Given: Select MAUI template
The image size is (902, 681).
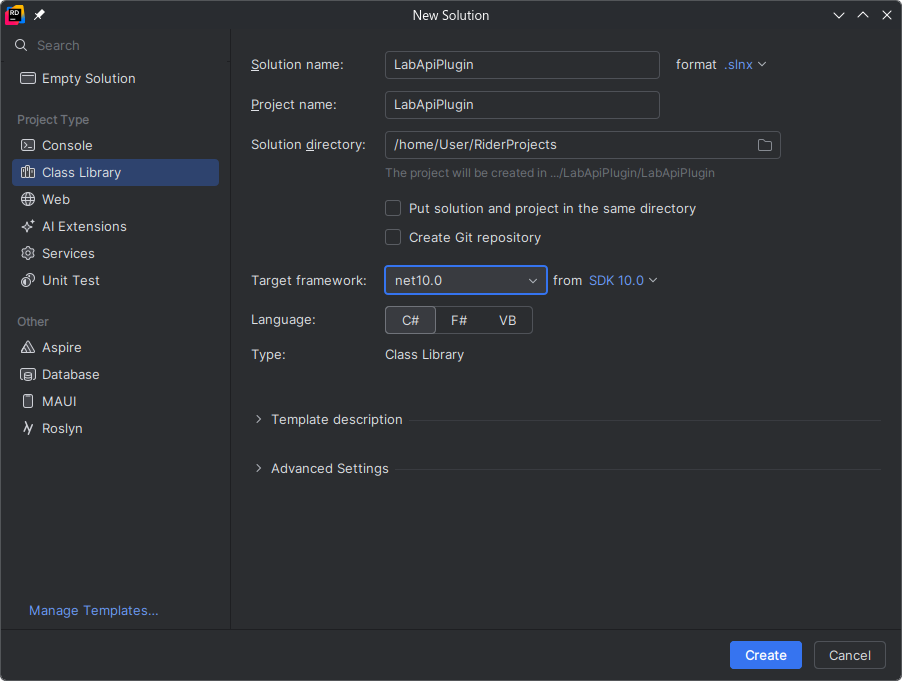Looking at the screenshot, I should 115,401.
